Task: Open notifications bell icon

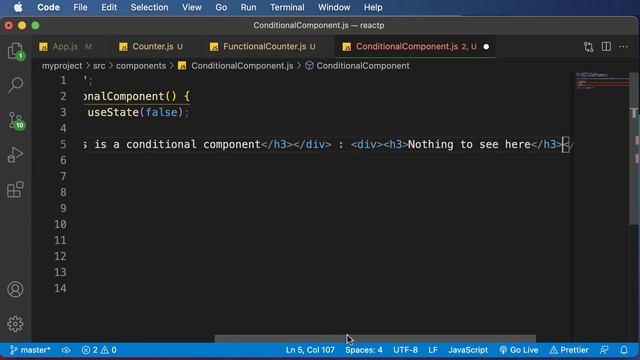Action: click(624, 350)
